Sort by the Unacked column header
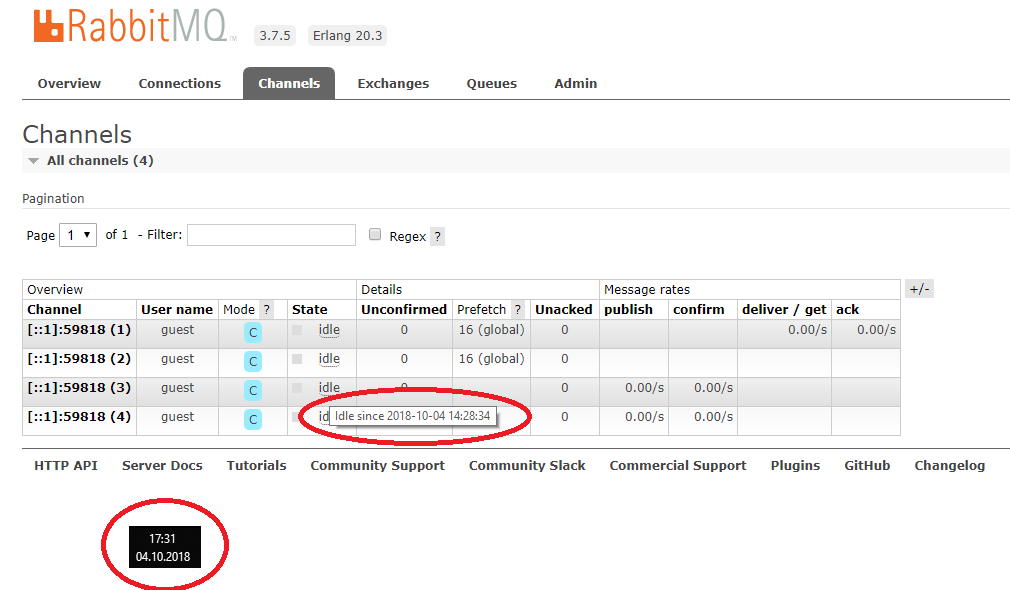 pyautogui.click(x=564, y=310)
